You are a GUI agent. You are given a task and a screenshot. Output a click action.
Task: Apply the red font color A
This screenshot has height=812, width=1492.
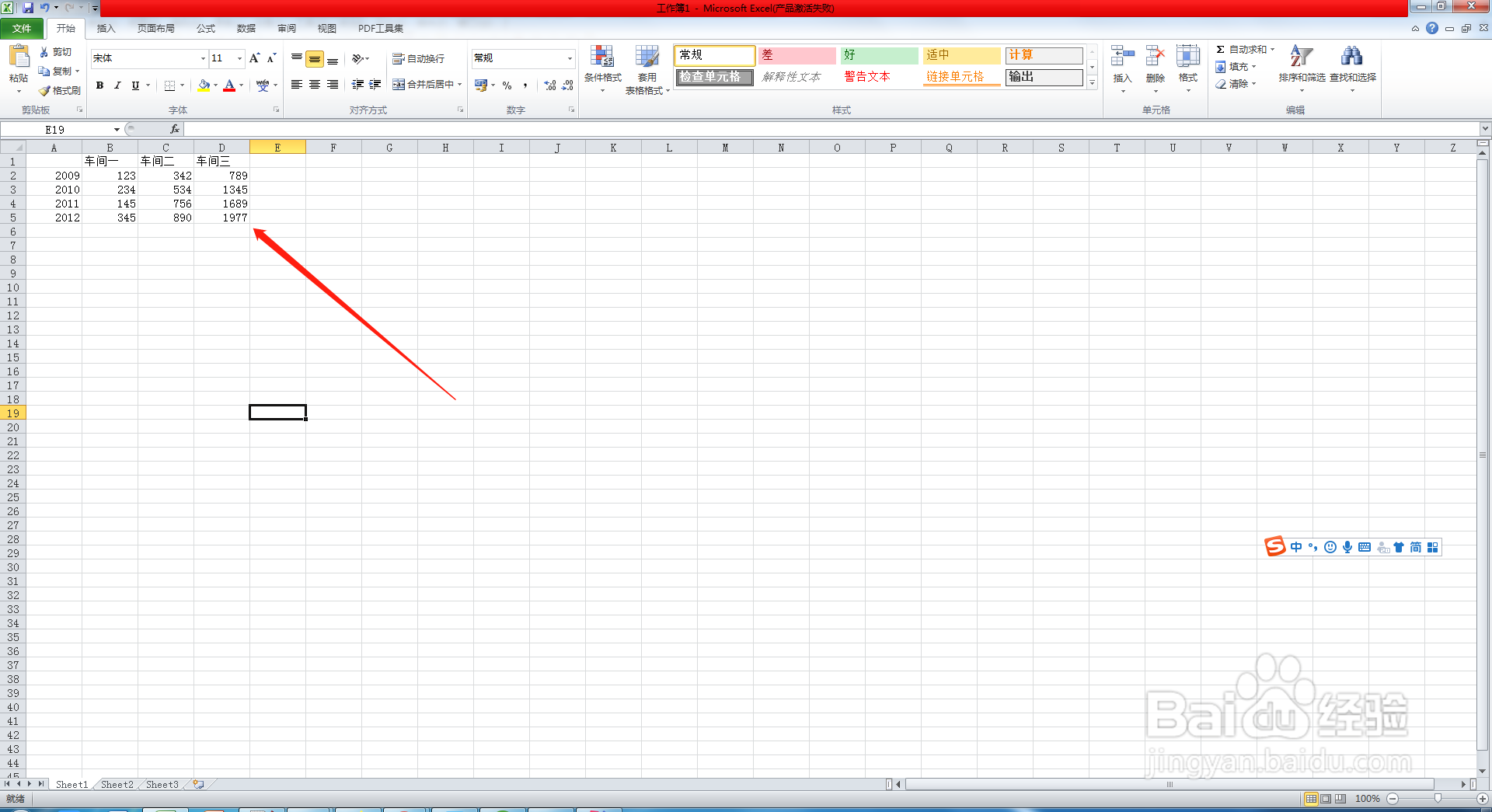click(x=229, y=85)
